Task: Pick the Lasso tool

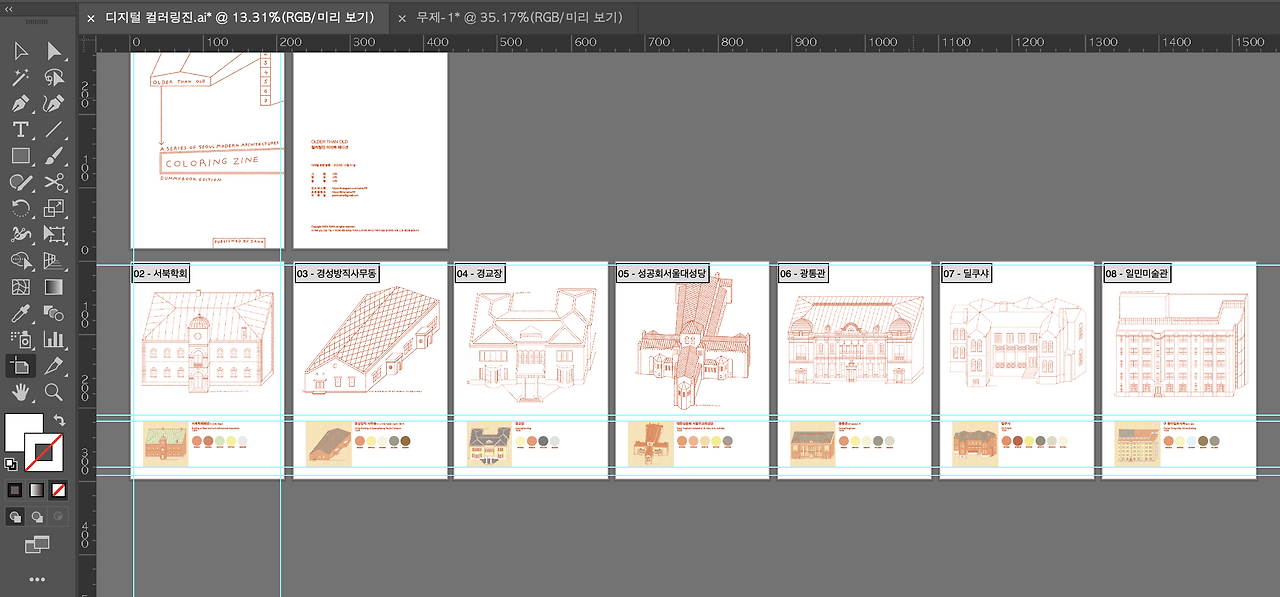Action: tap(54, 77)
